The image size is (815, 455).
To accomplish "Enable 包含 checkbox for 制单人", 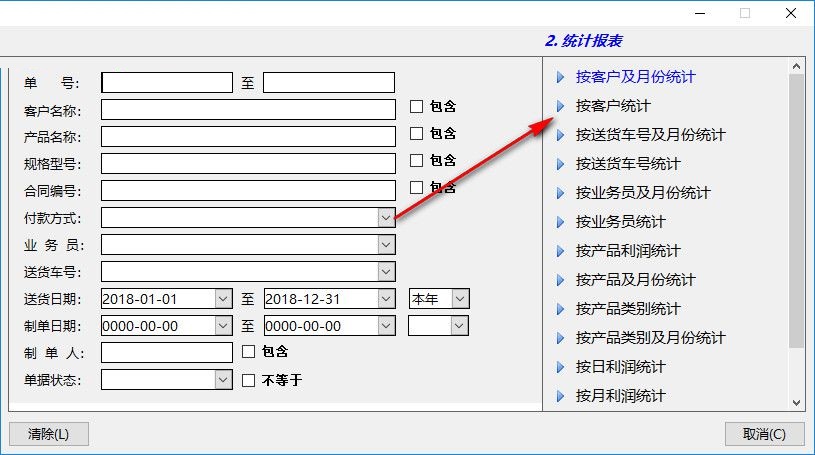I will pos(248,352).
